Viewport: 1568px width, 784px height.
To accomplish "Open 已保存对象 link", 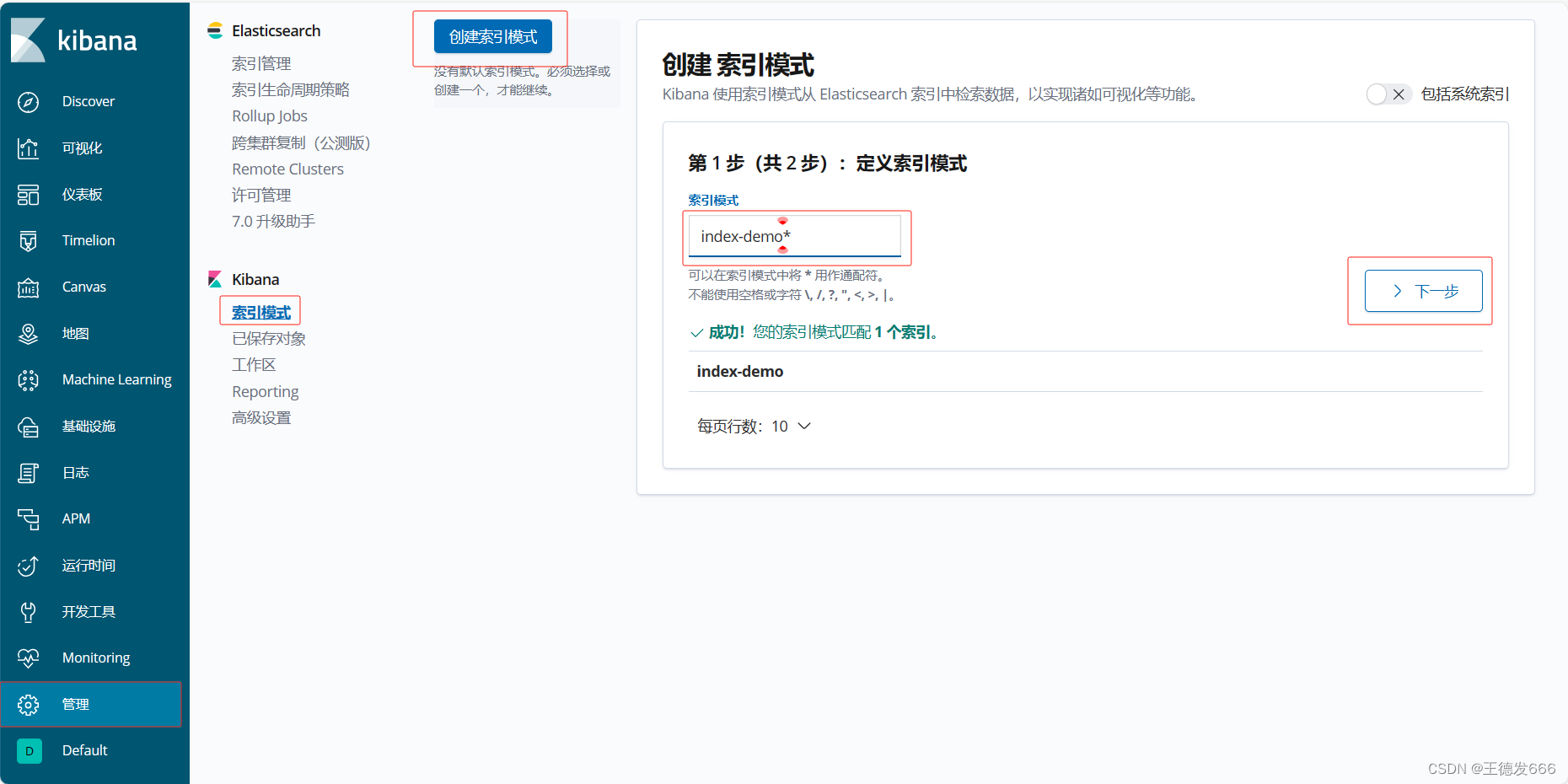I will [x=269, y=338].
